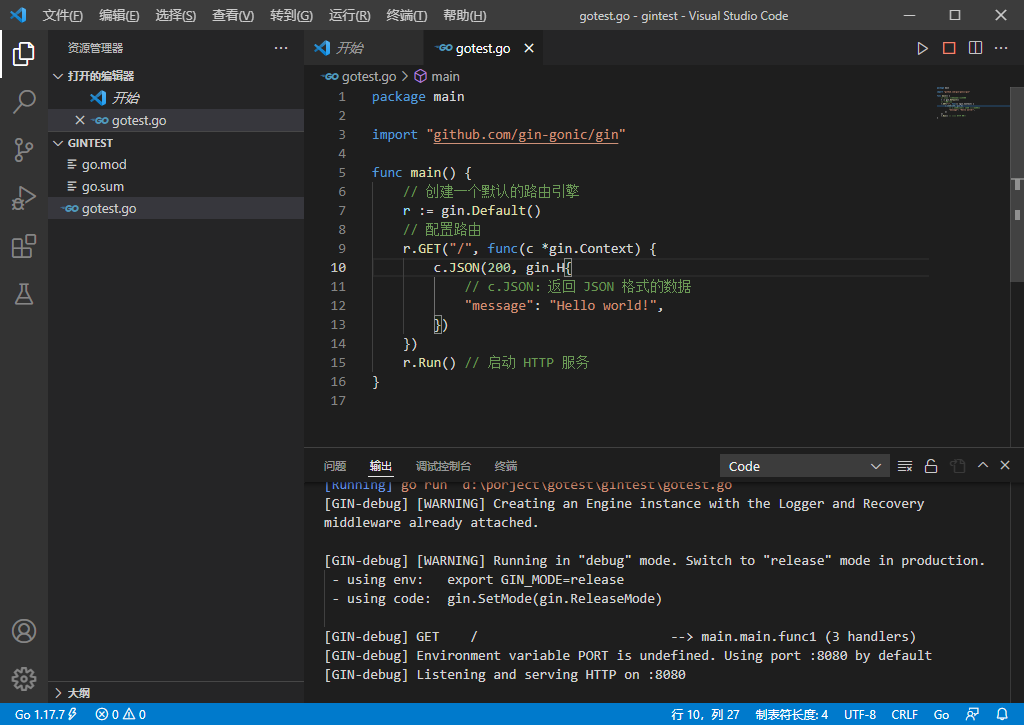Click Go language mode in status bar
The height and width of the screenshot is (725, 1024).
941,715
